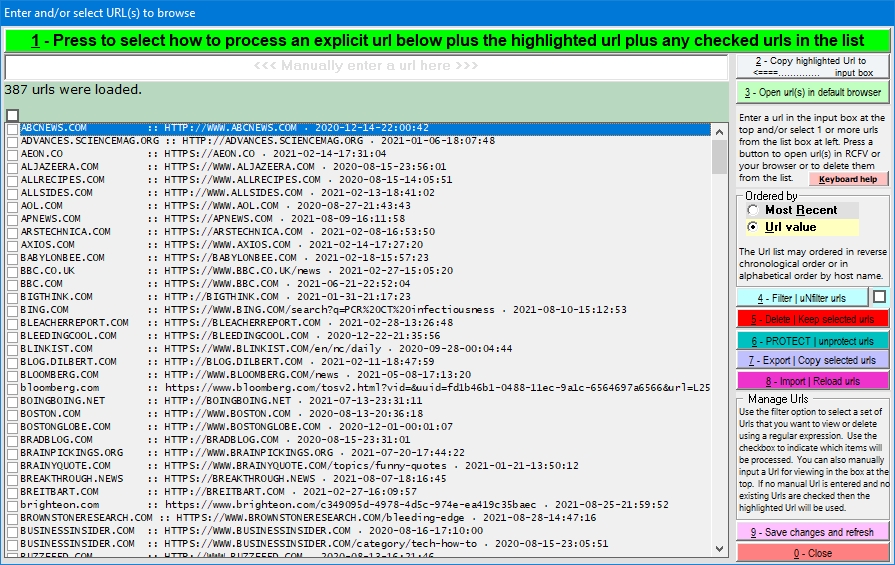Select the BOSTON.COM list row
This screenshot has width=895, height=565.
pos(365,414)
